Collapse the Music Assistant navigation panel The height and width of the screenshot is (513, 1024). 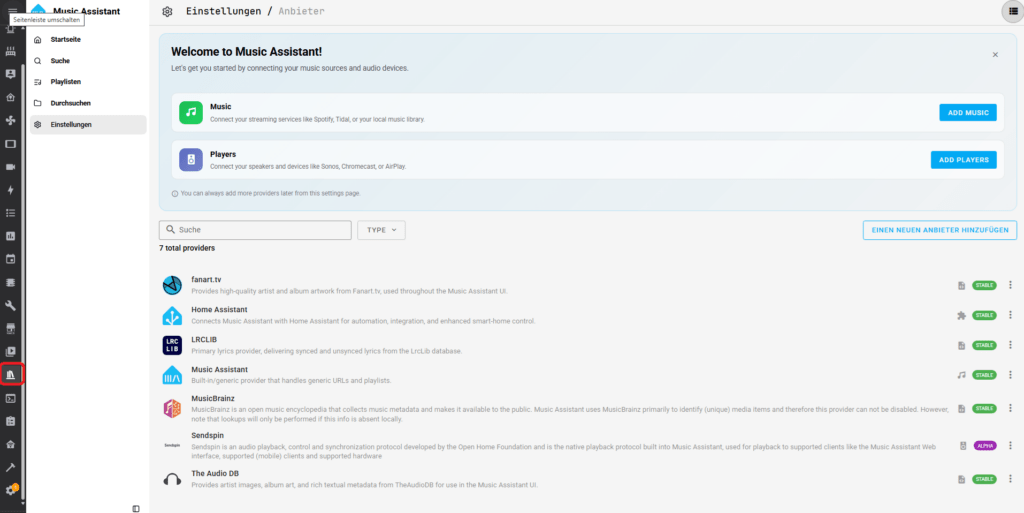pyautogui.click(x=136, y=508)
